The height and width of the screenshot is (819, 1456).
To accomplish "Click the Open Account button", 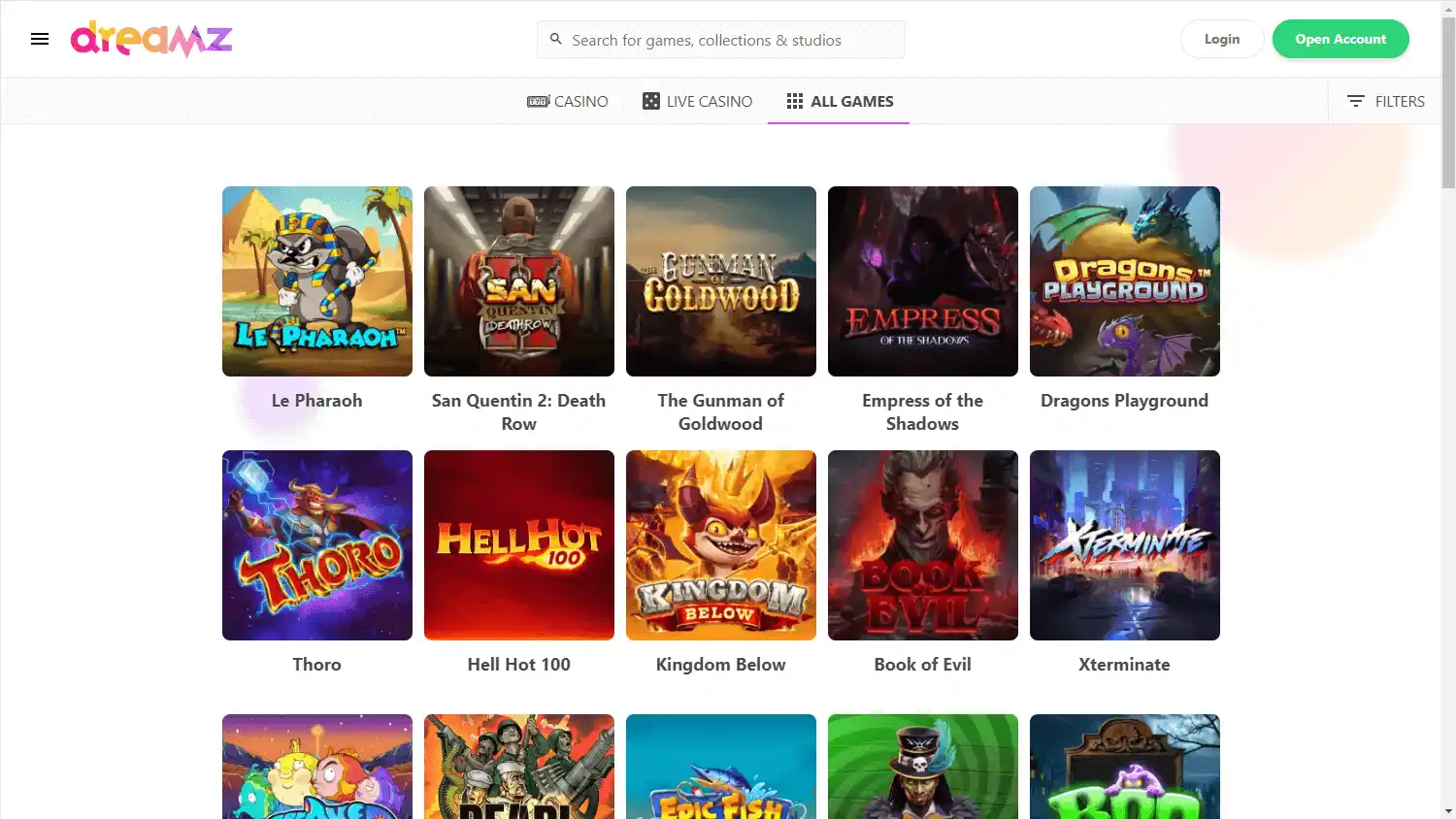I will click(1340, 39).
